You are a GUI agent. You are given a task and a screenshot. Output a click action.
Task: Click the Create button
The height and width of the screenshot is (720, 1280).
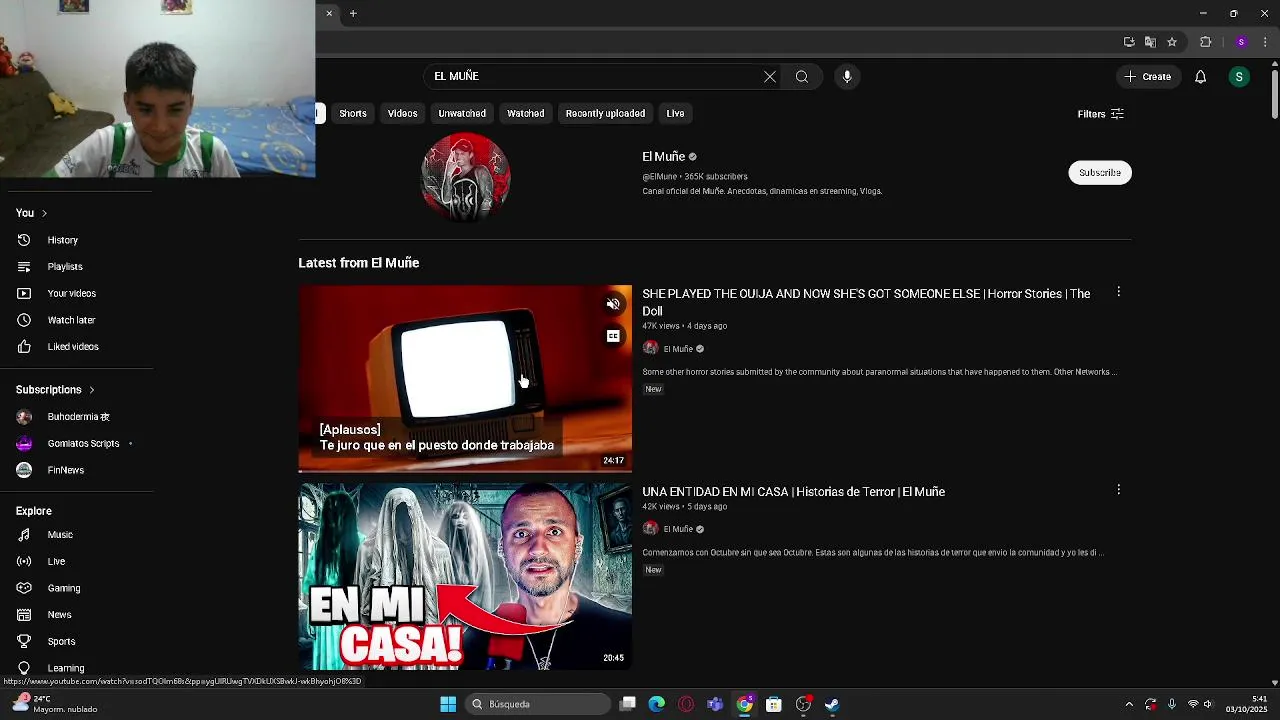coord(1148,77)
